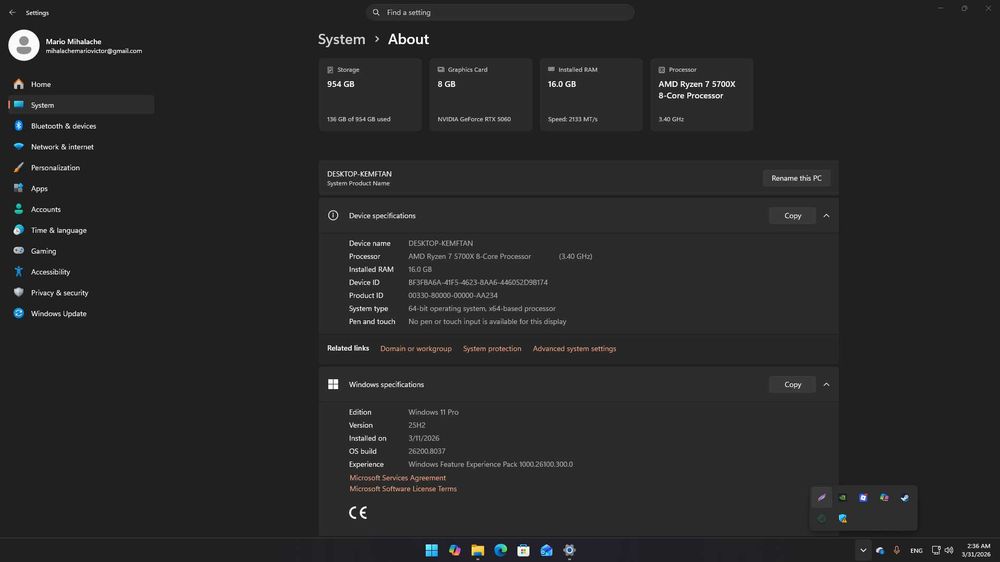Click the Windows logo beside Windows specifications
1000x562 pixels.
click(333, 384)
